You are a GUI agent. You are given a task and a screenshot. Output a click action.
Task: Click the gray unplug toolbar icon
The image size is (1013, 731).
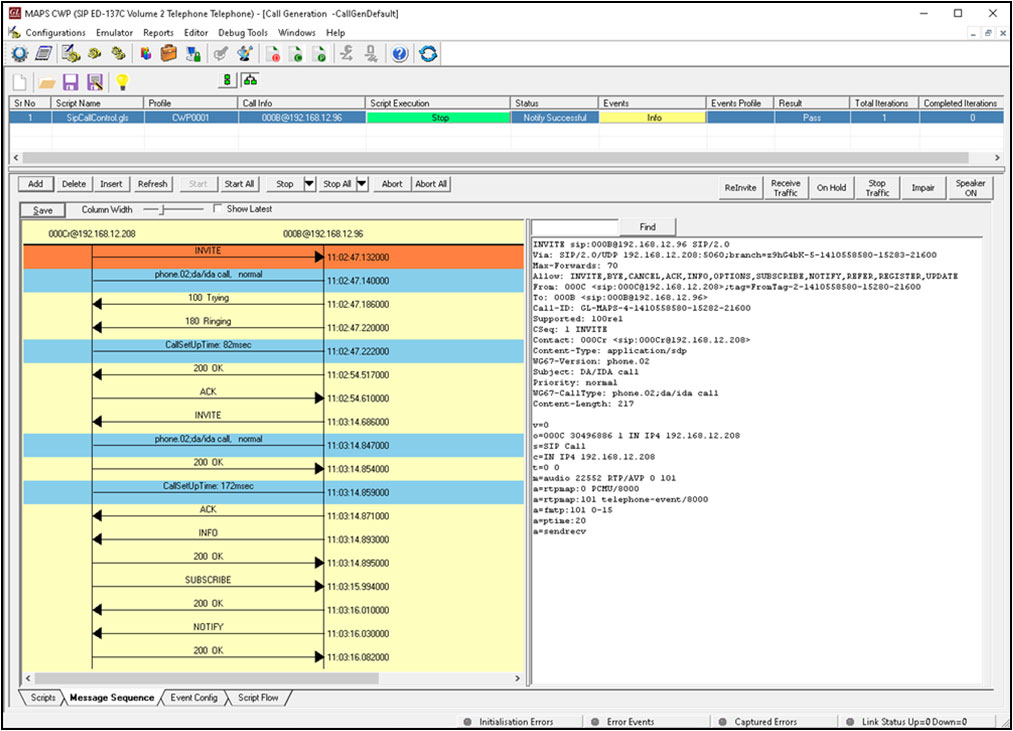click(371, 54)
